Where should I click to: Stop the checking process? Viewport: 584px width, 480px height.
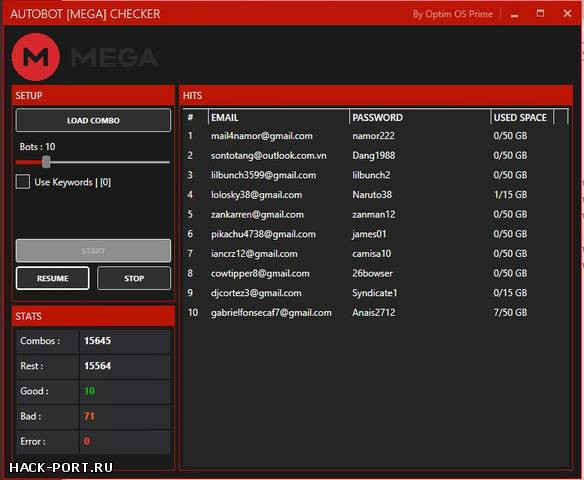tap(134, 278)
